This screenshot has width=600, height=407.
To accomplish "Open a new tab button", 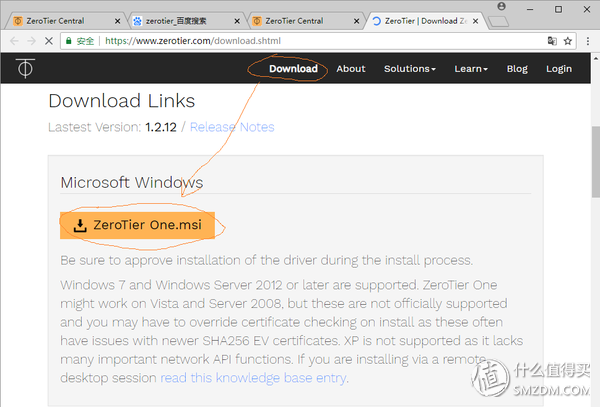I will click(x=498, y=21).
